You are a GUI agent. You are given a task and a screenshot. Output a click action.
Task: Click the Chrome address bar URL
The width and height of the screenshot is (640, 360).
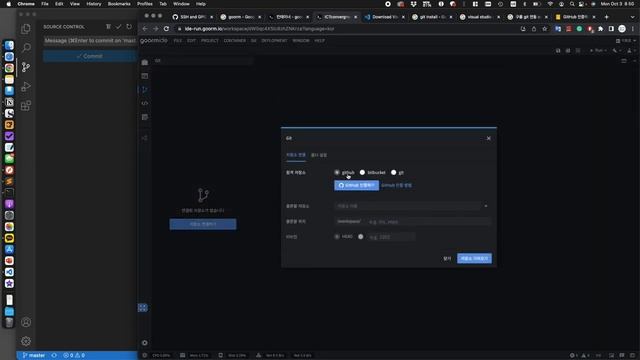[259, 29]
